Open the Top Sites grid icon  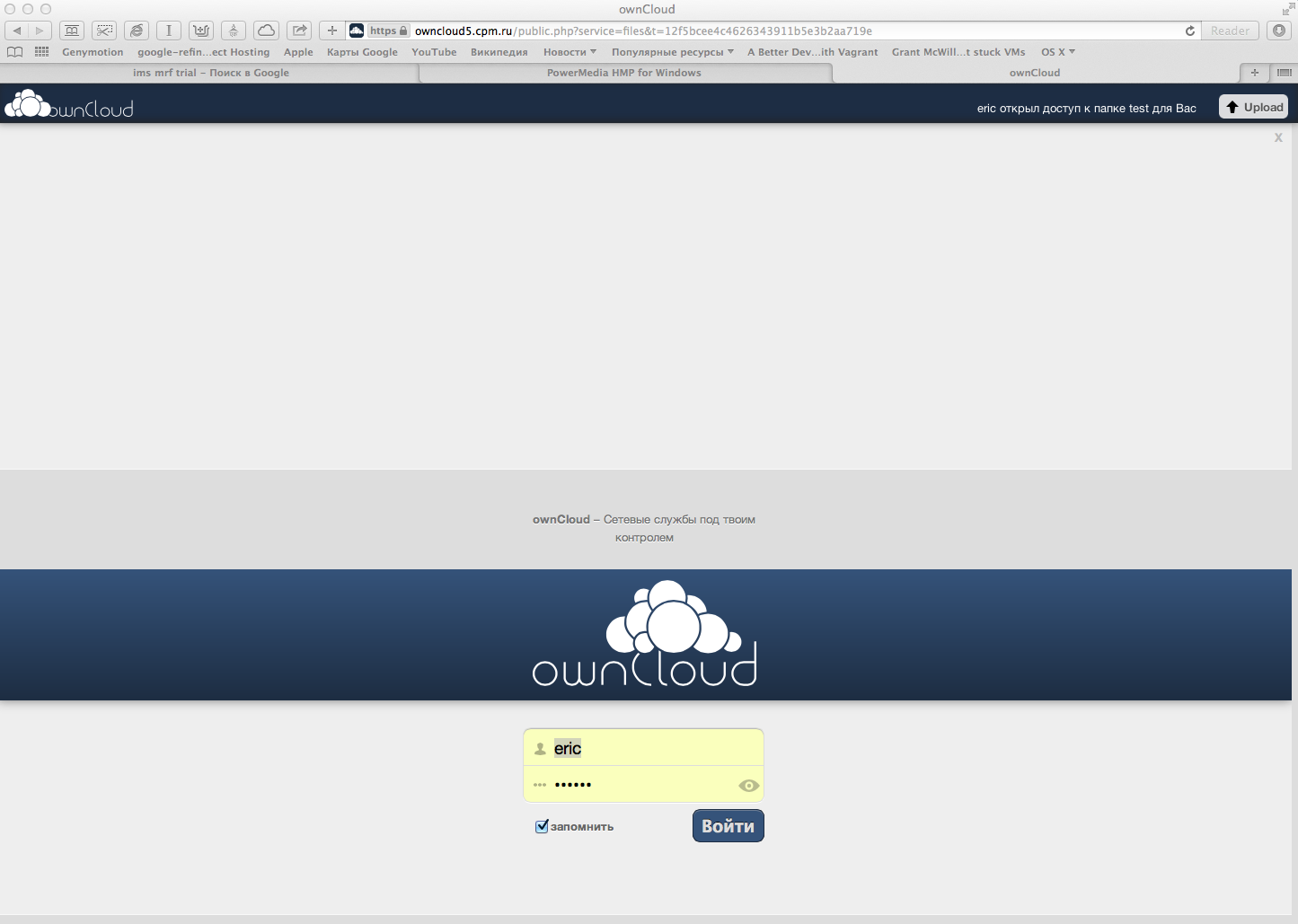(x=41, y=52)
